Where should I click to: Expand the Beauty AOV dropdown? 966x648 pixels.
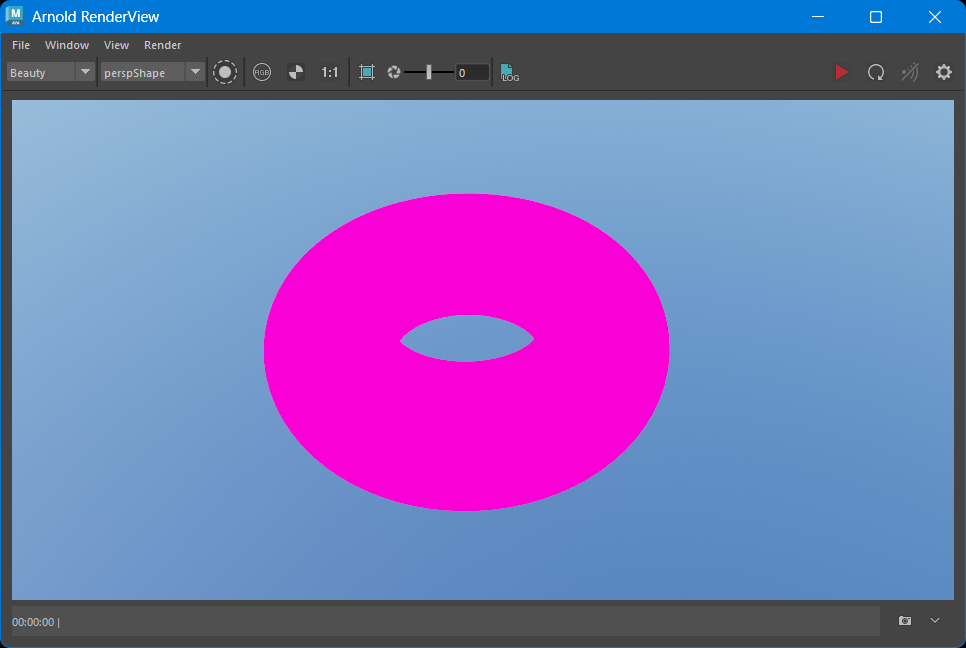(x=85, y=72)
